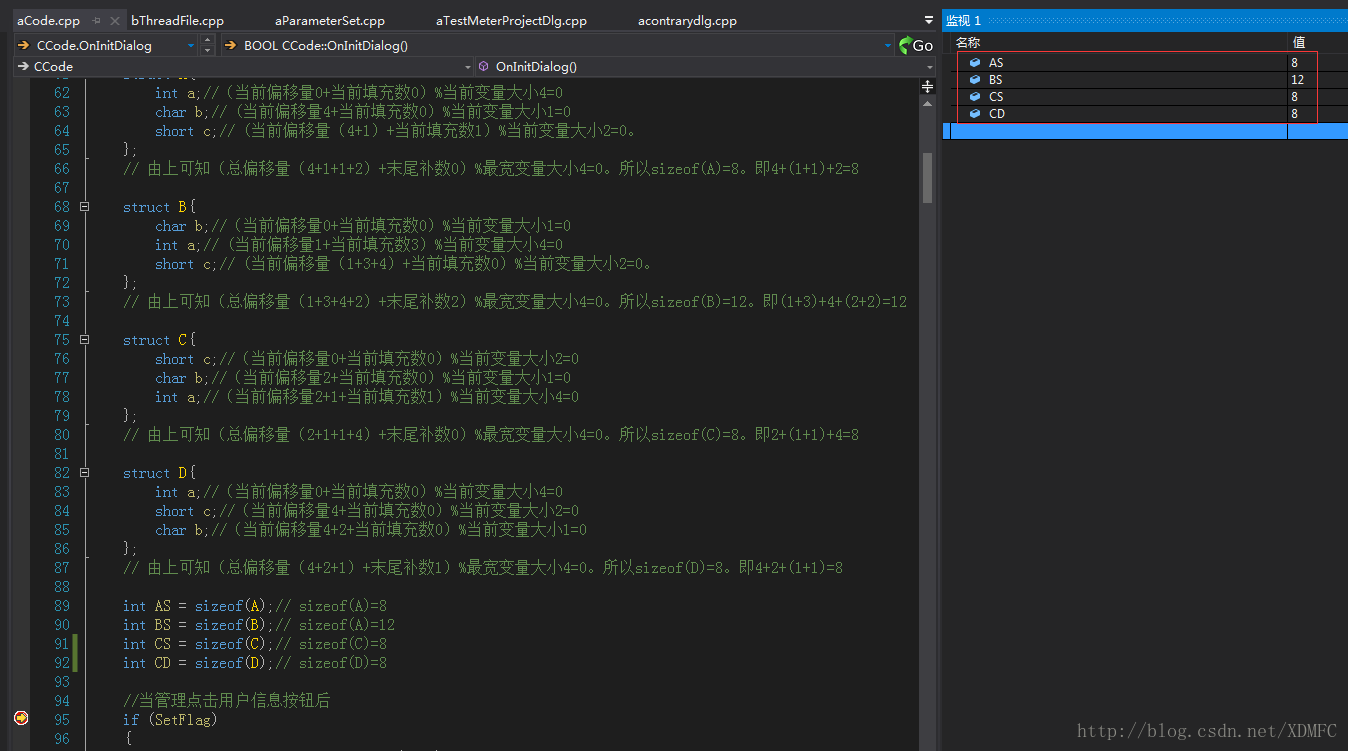Click the AS variable cube icon
The image size is (1348, 751).
coord(975,63)
